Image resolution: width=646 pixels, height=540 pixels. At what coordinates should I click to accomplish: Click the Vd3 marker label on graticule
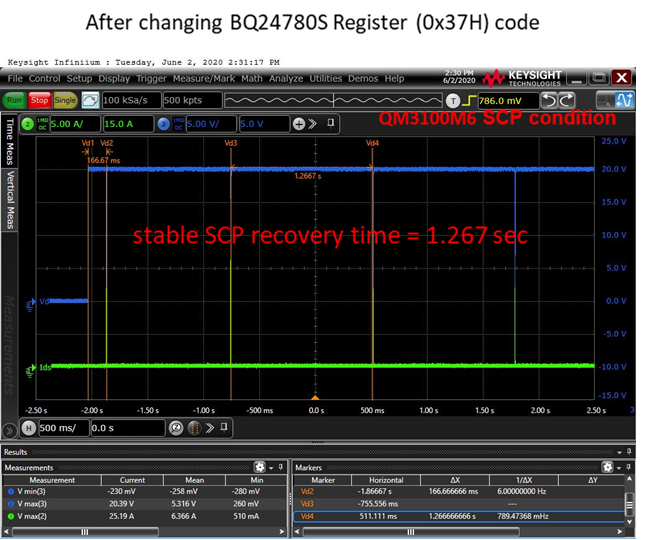231,143
